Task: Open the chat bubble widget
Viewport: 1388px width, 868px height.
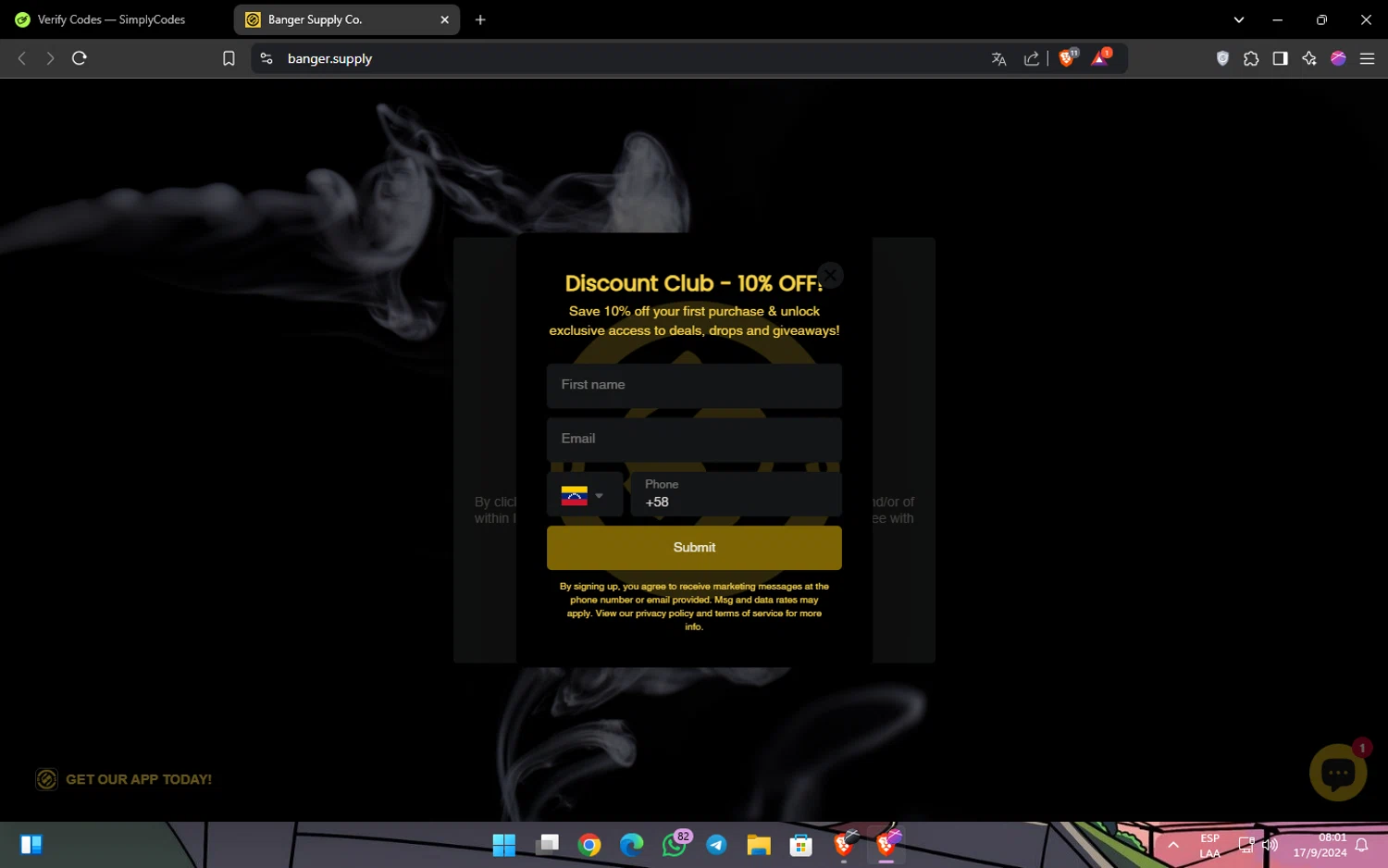Action: pos(1338,773)
